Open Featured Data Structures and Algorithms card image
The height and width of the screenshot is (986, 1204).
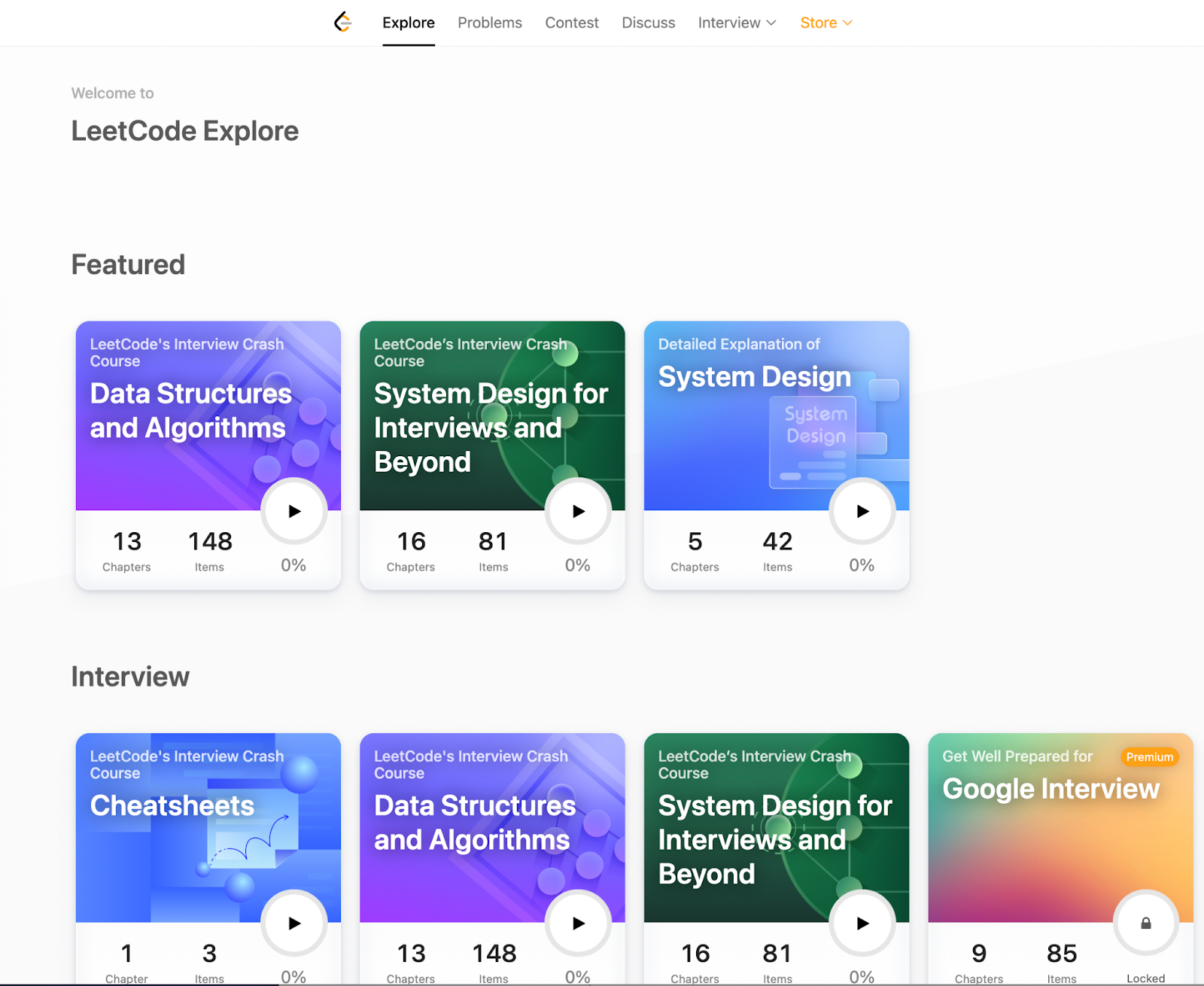point(208,415)
